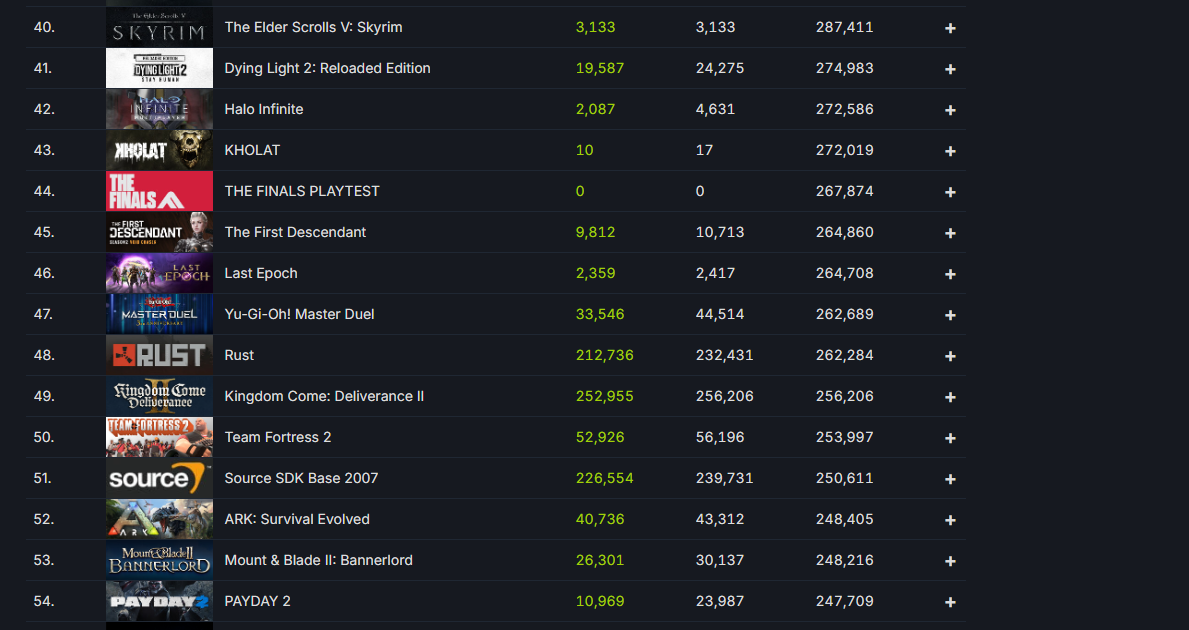1189x630 pixels.
Task: Open the ARK thumbnail image
Action: (159, 519)
